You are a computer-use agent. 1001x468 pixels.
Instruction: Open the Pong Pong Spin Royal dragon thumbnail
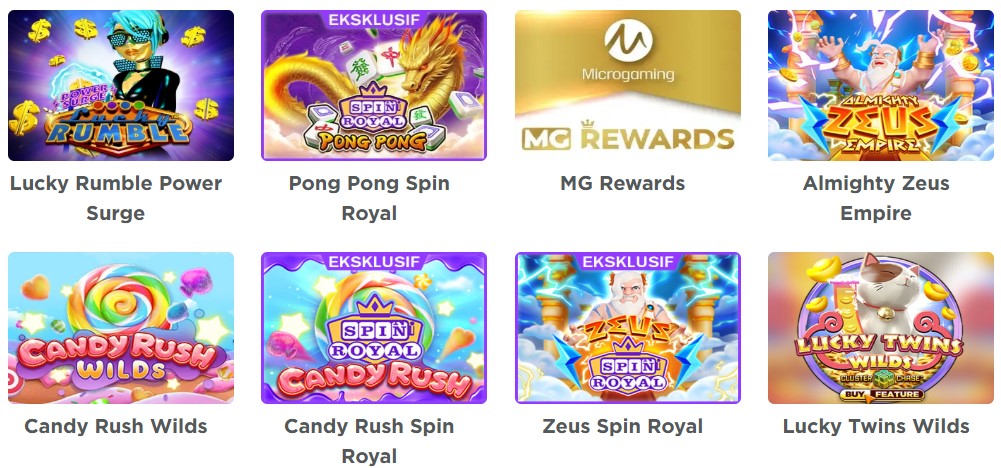point(374,85)
